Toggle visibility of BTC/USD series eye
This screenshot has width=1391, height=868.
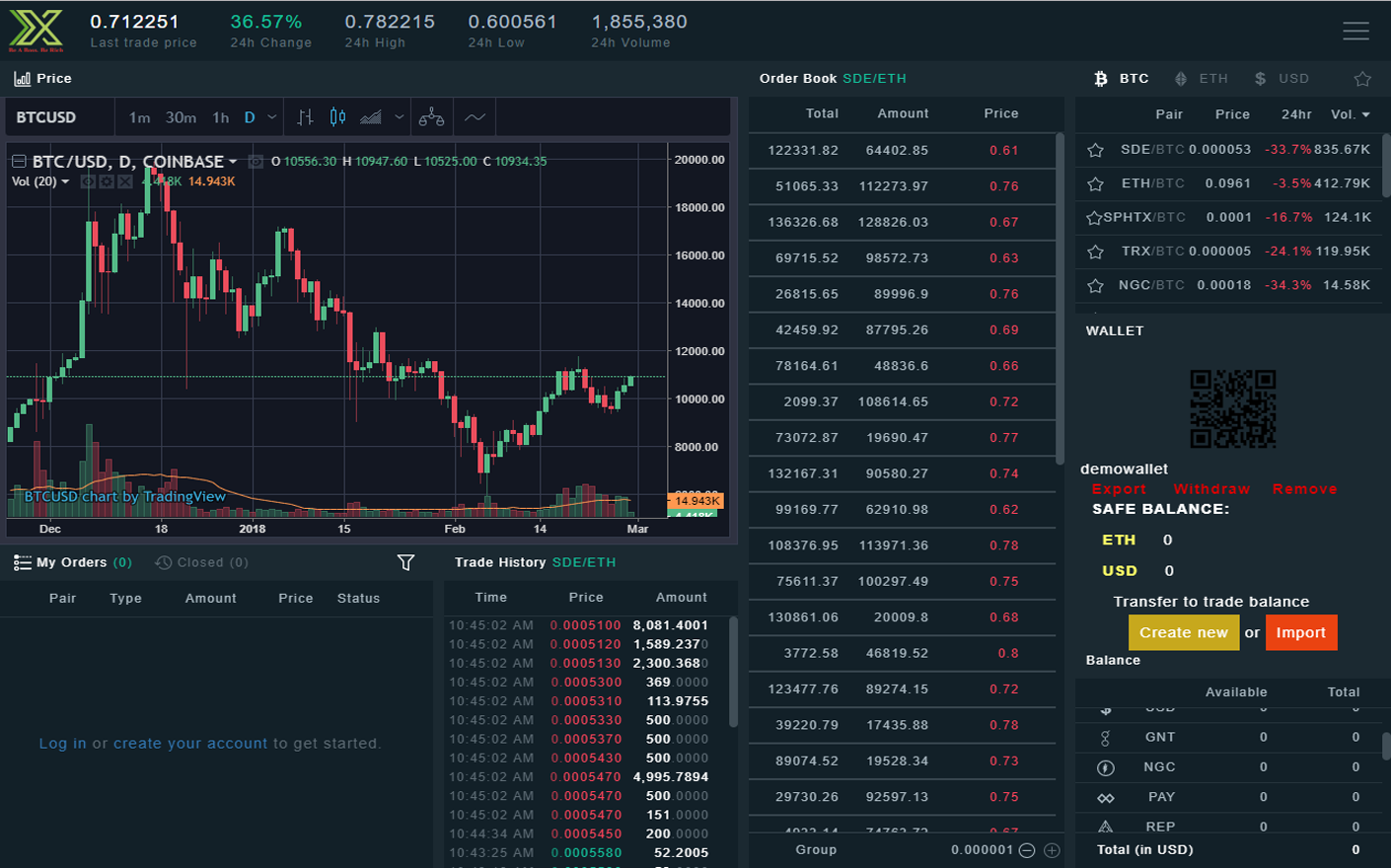tap(256, 161)
